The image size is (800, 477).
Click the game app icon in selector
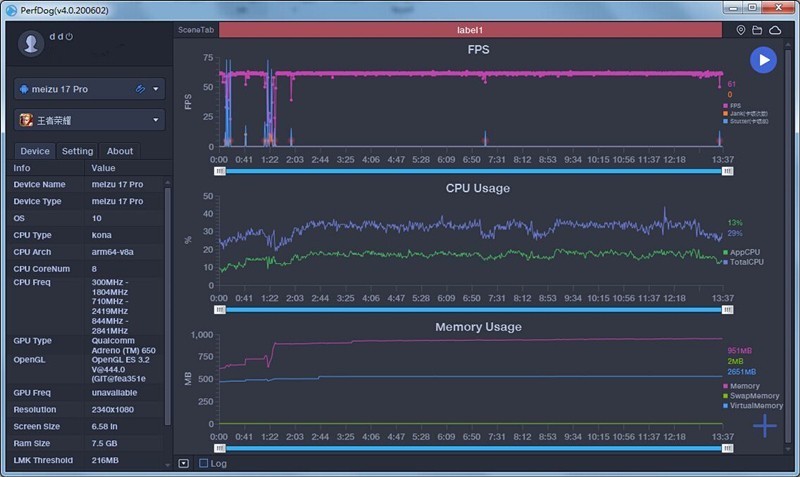[x=26, y=121]
